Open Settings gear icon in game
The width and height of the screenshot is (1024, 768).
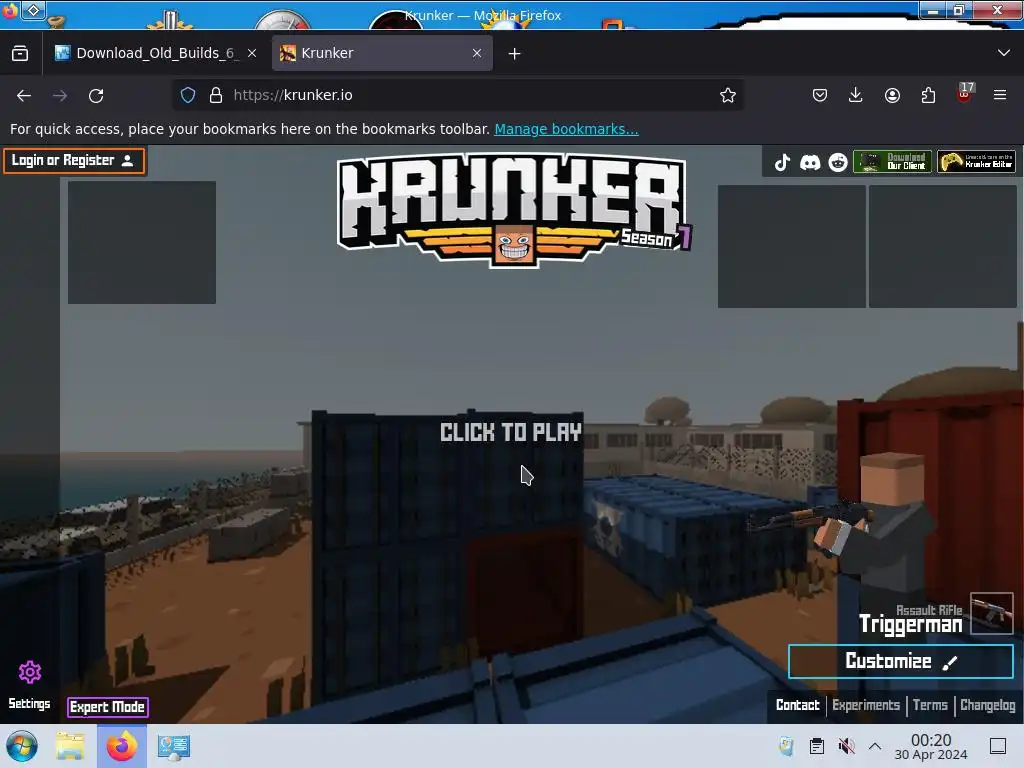pos(29,672)
